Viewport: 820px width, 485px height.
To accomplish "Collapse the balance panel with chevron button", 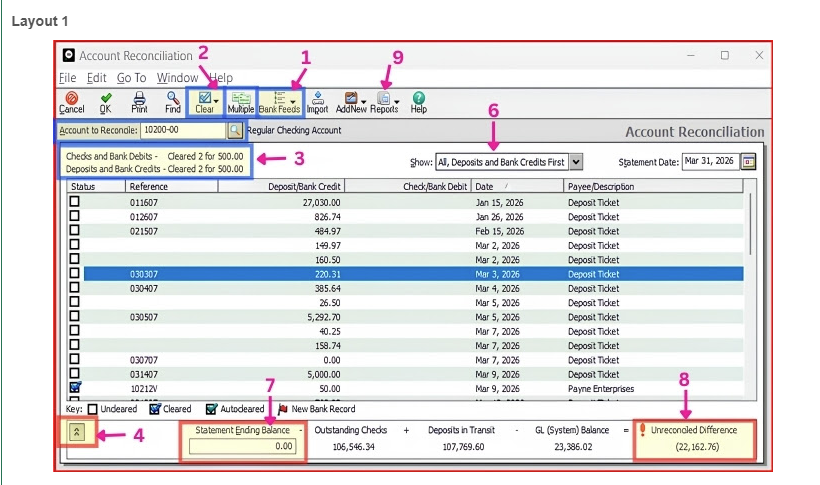I will [x=76, y=432].
